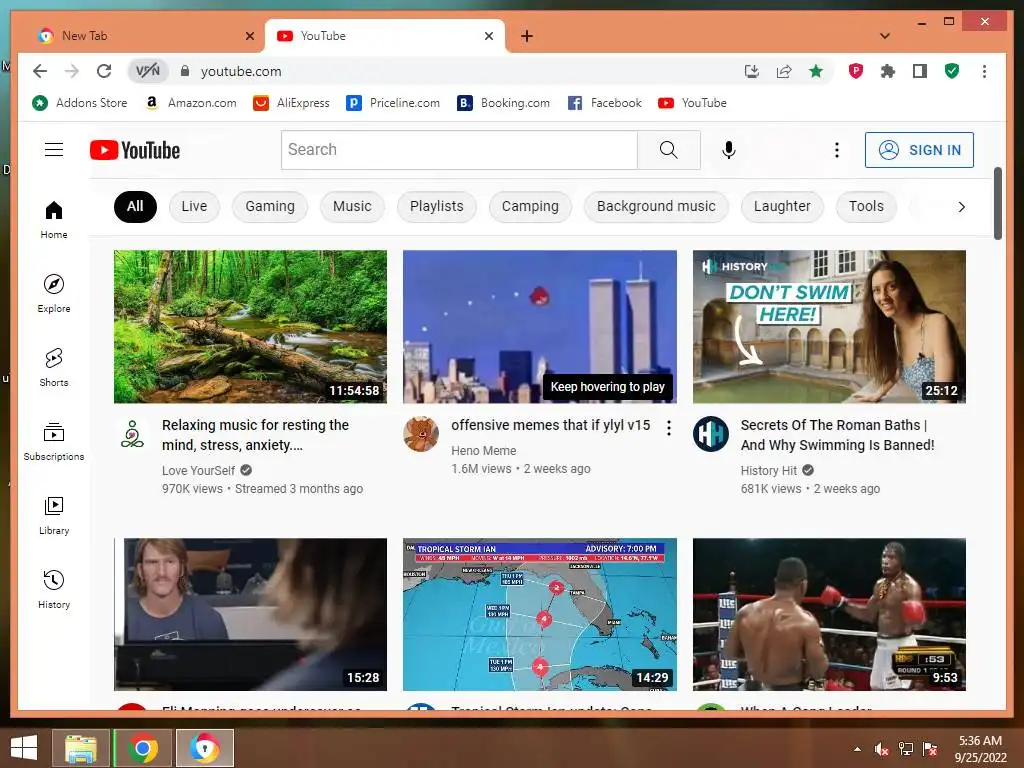Image resolution: width=1024 pixels, height=768 pixels.
Task: Select the Laughter filter chip
Action: 782,206
